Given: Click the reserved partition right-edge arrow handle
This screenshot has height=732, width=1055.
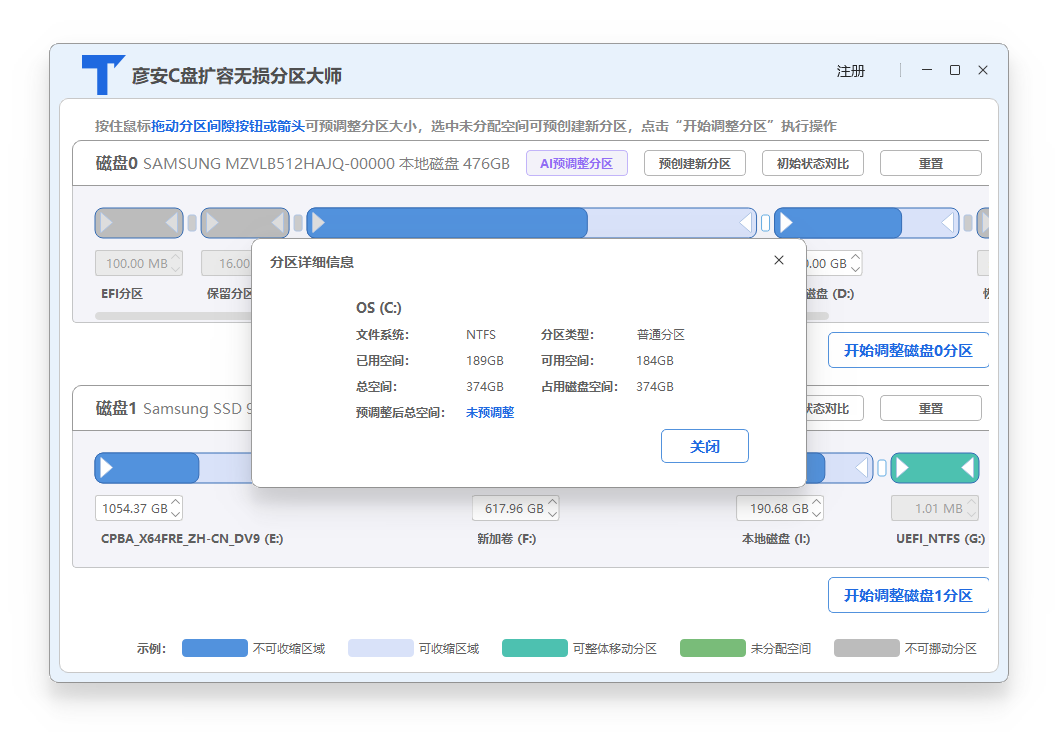Looking at the screenshot, I should pos(278,223).
